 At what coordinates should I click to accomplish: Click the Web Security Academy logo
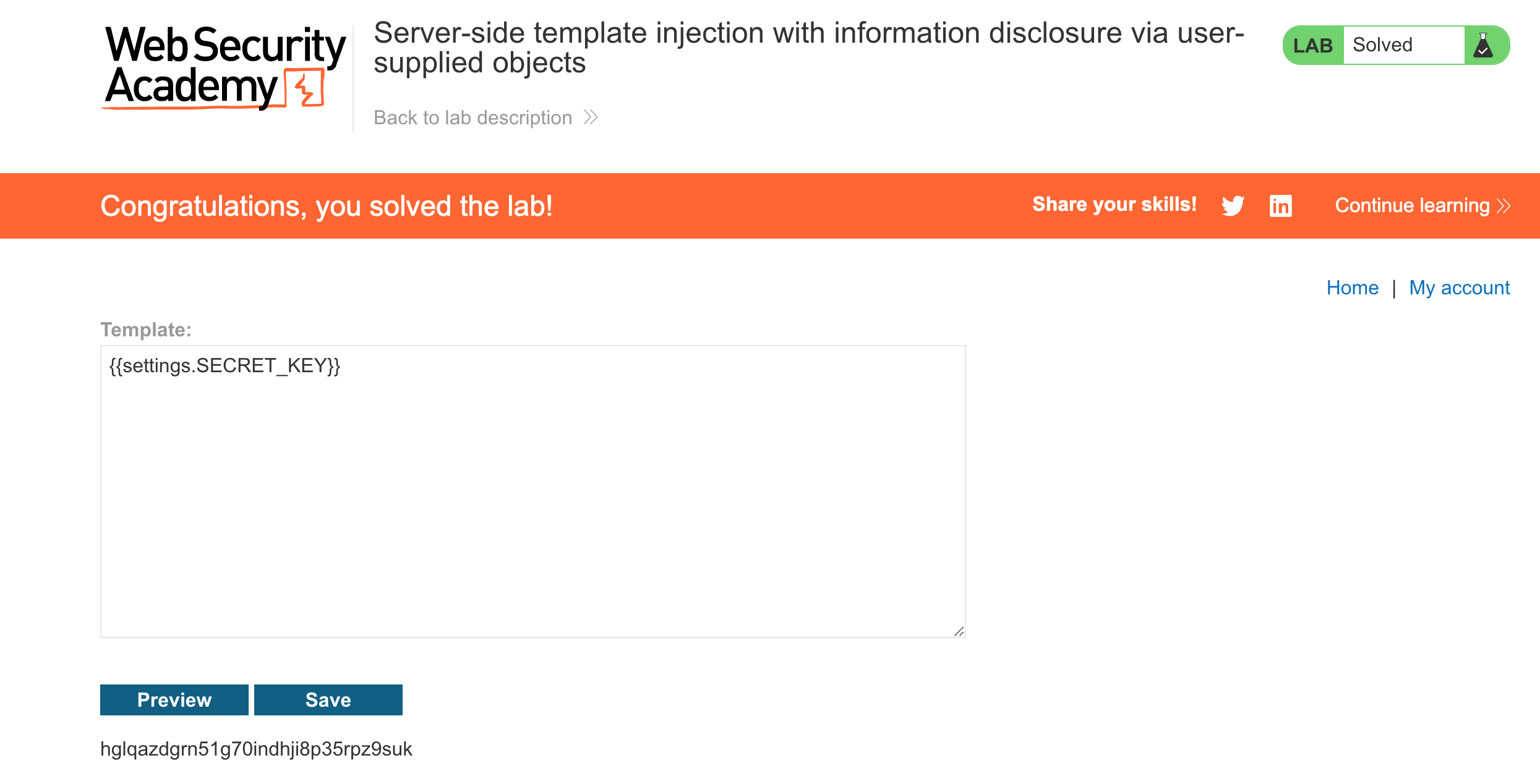[x=224, y=67]
